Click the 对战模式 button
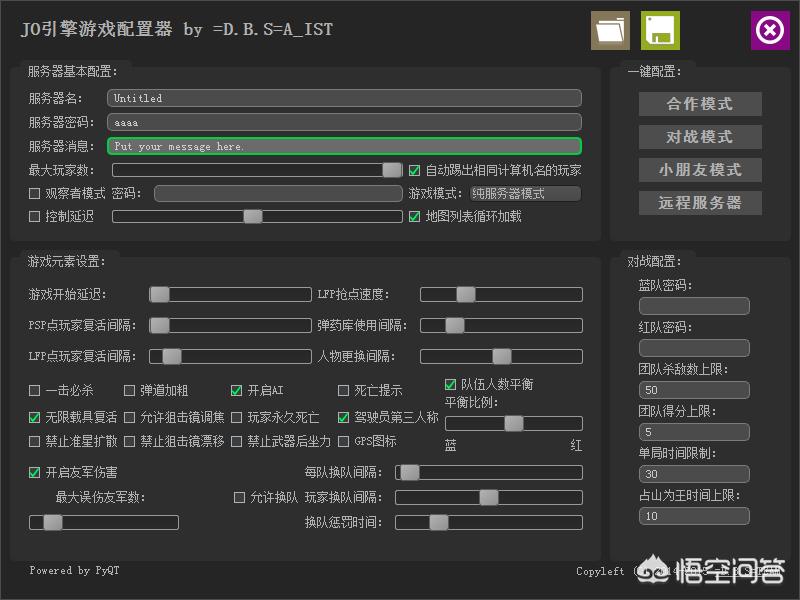Viewport: 800px width, 600px height. point(700,137)
